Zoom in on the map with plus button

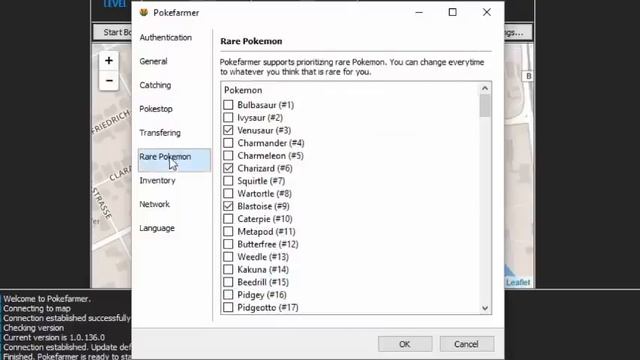click(109, 61)
